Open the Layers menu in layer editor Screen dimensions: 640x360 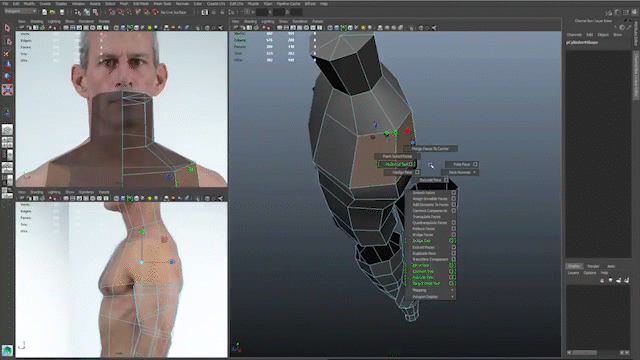coord(573,273)
